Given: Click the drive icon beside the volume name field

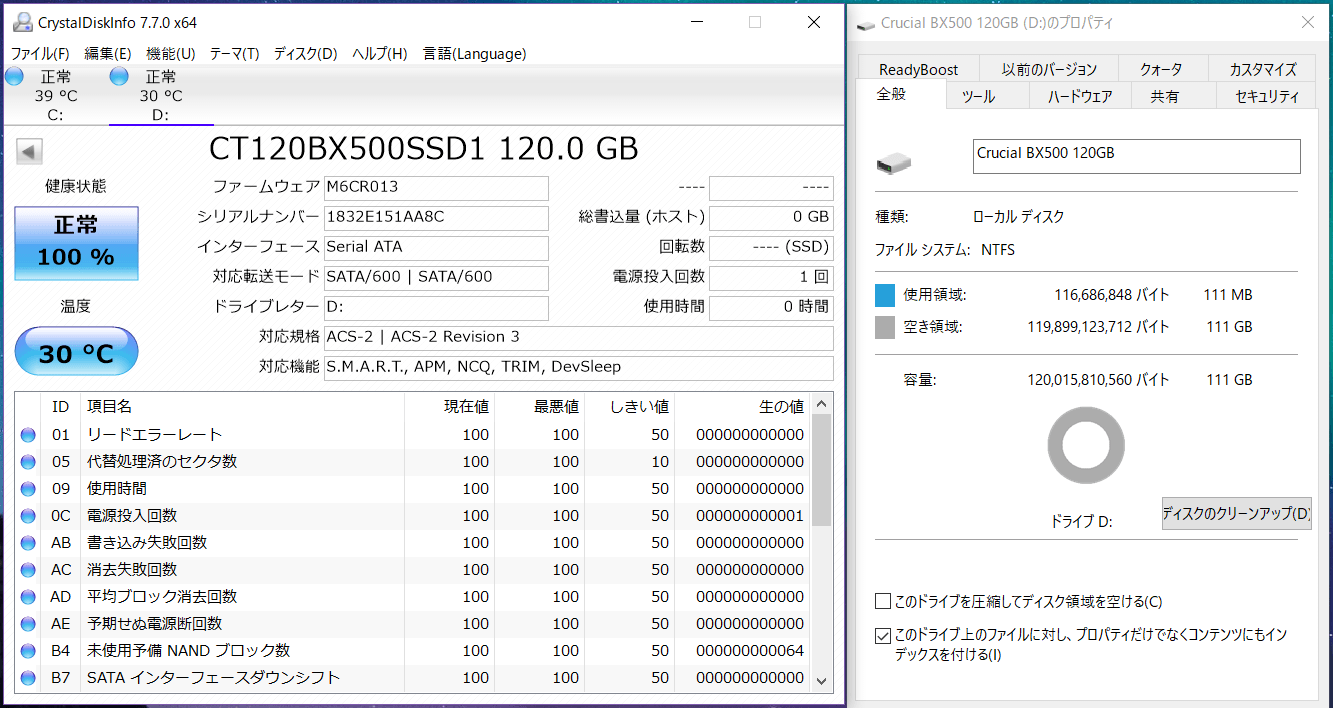Looking at the screenshot, I should click(893, 162).
